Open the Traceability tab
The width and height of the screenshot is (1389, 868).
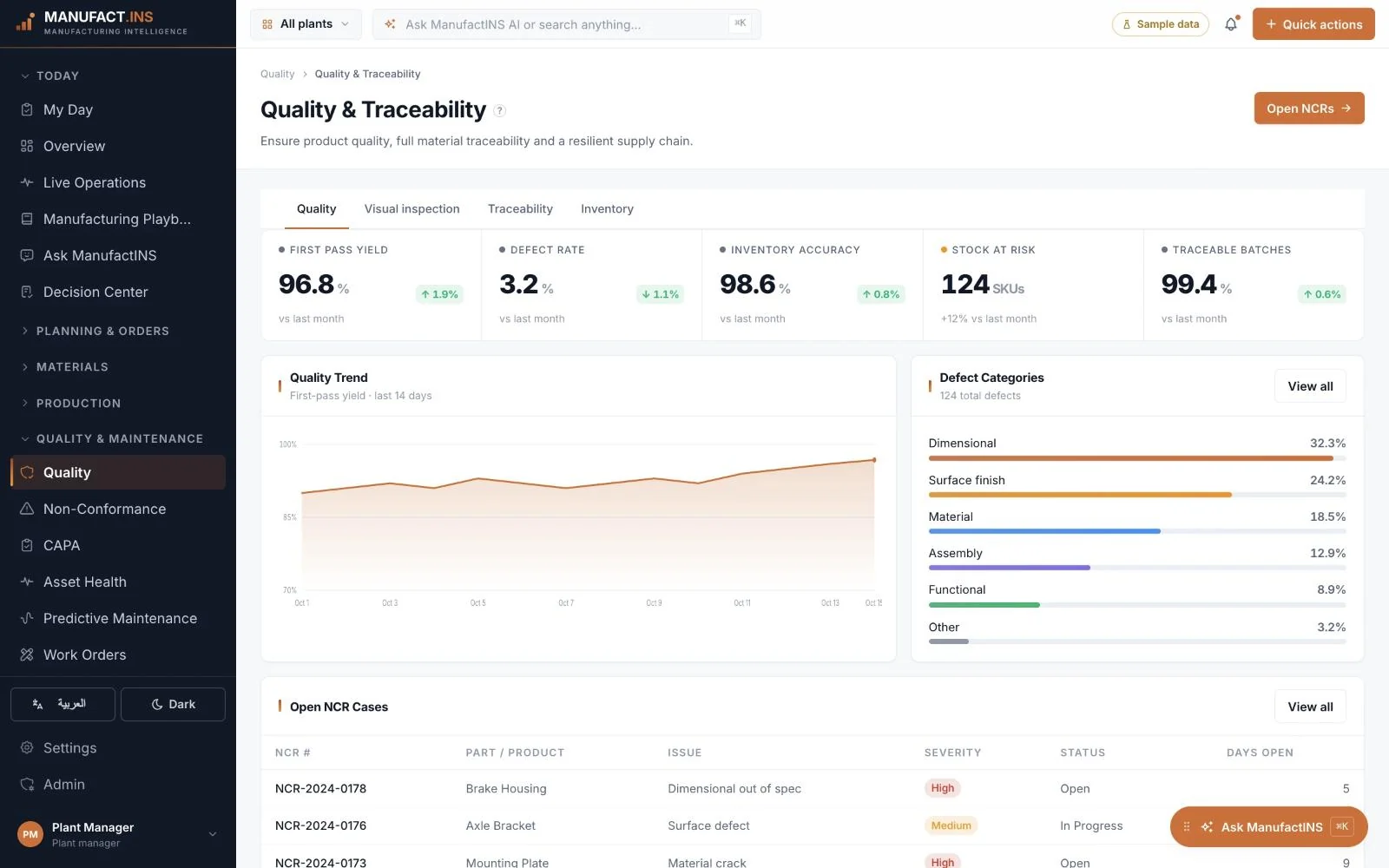pos(520,209)
